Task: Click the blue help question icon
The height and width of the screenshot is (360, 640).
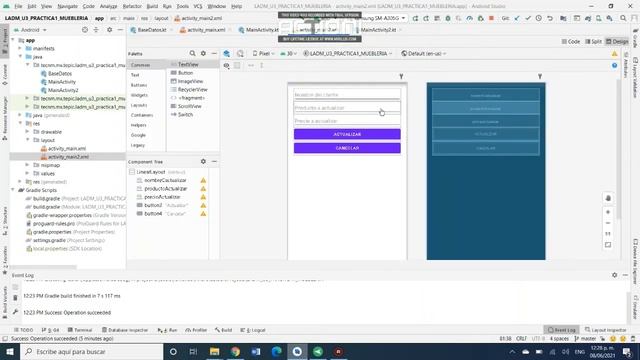Action: point(614,65)
